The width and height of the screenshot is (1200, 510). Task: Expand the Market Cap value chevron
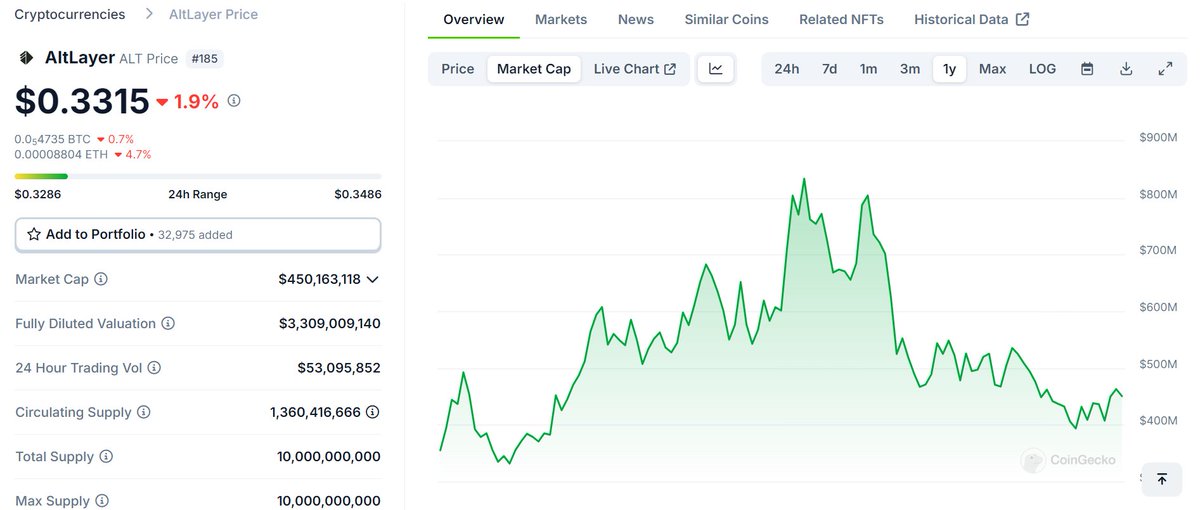point(373,280)
